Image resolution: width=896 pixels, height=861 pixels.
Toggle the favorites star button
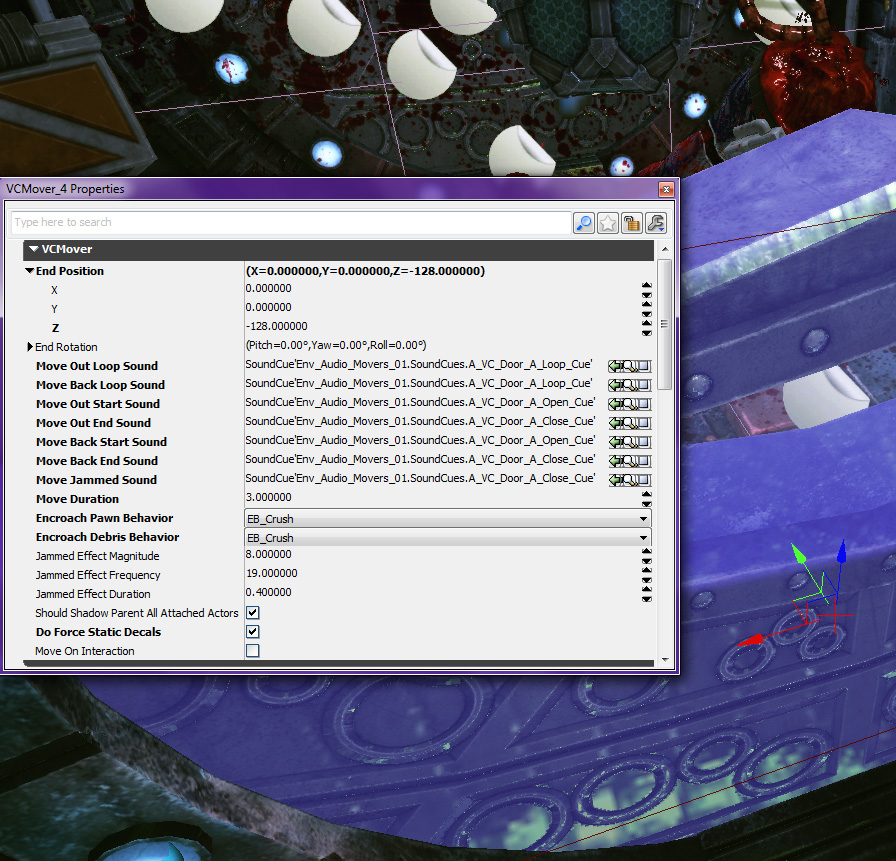click(x=607, y=223)
